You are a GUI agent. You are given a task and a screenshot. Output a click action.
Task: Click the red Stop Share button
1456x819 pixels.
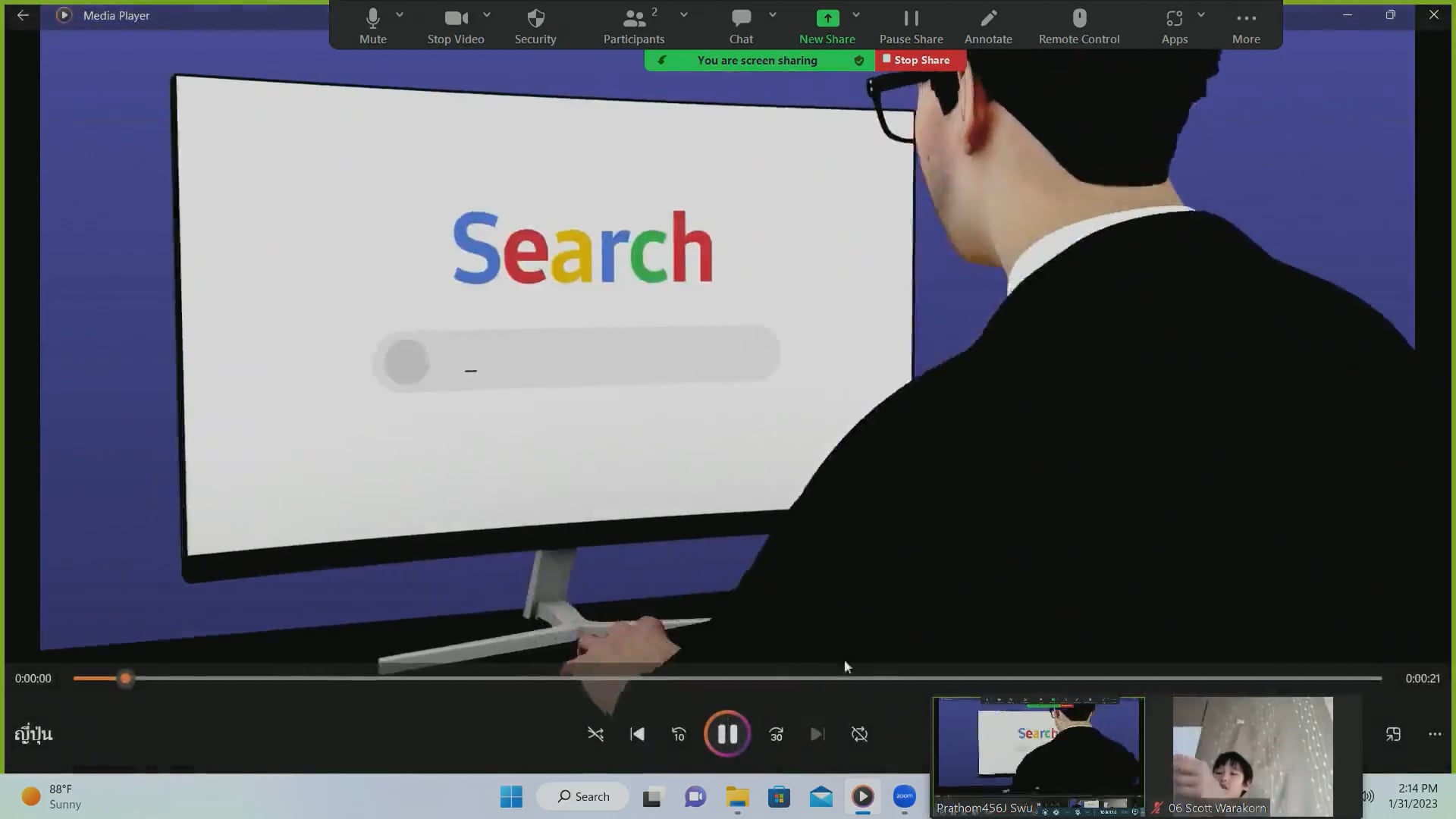[x=921, y=60]
